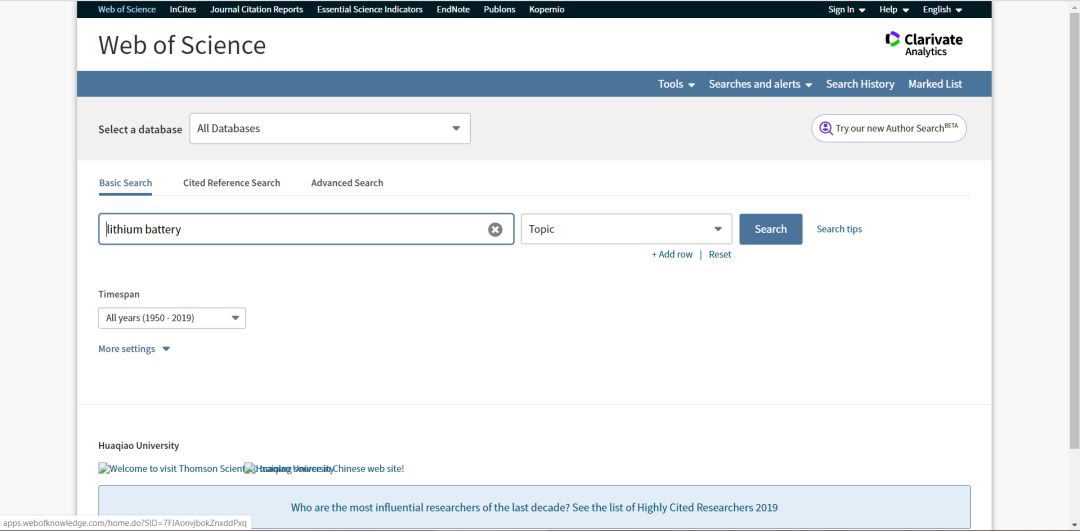Open InCites from top bar

[183, 10]
